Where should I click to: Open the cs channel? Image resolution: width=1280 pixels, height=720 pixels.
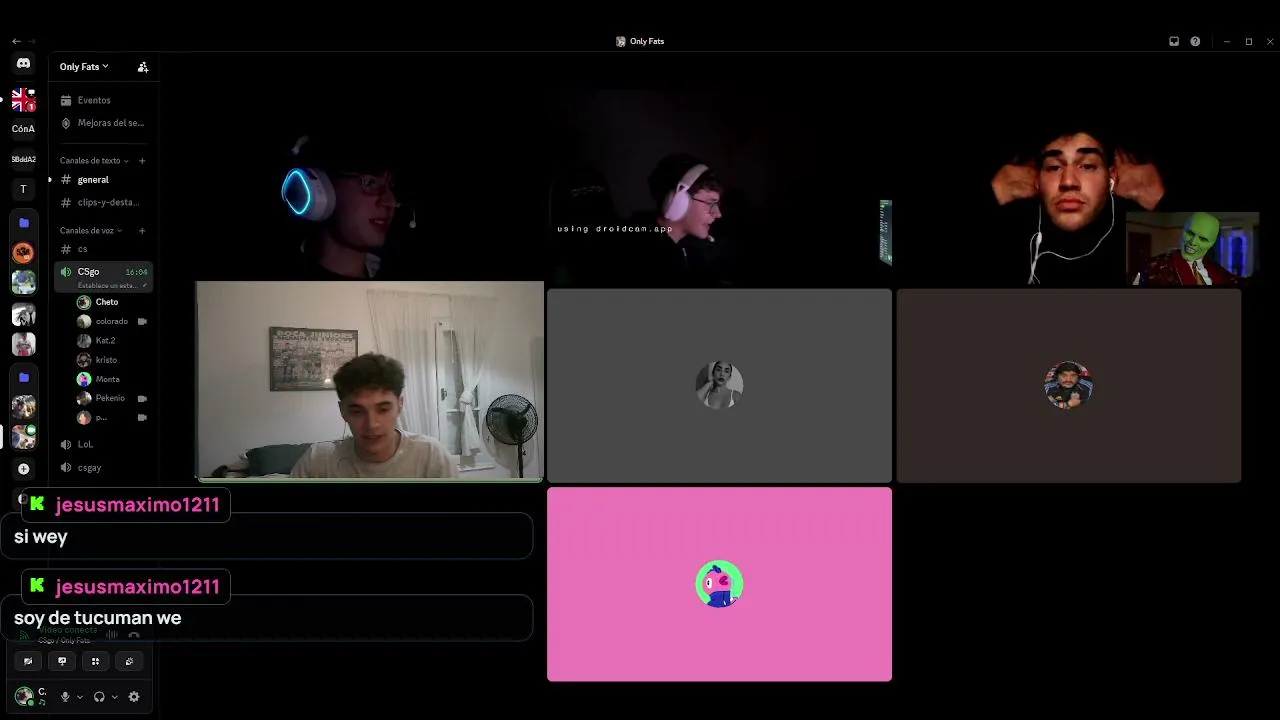click(x=104, y=249)
